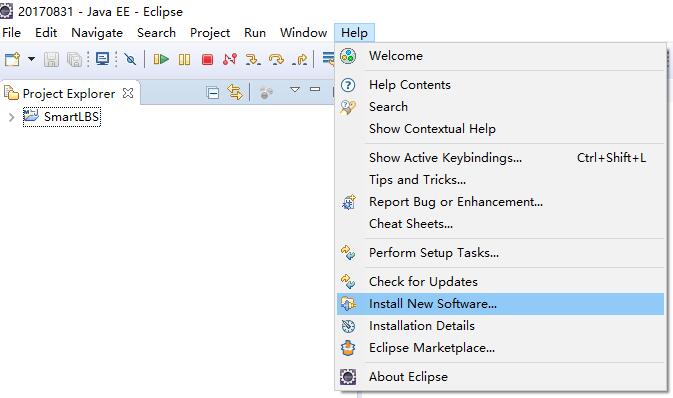
Task: Choose About Eclipse
Action: (x=500, y=377)
